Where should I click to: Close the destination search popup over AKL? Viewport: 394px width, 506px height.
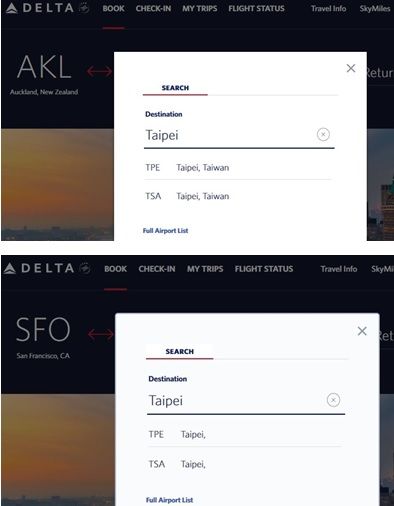coord(351,68)
